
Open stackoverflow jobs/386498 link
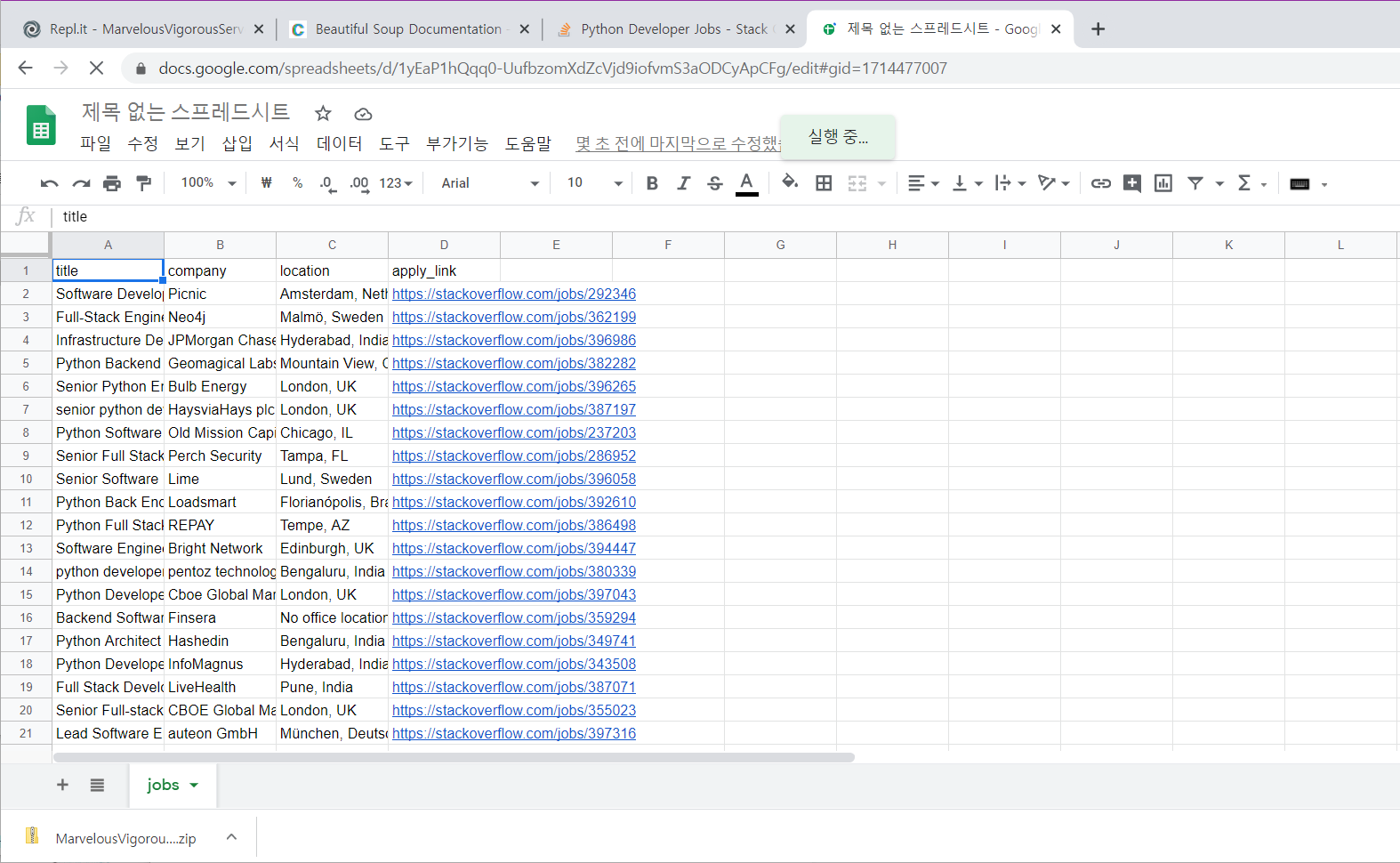click(514, 526)
